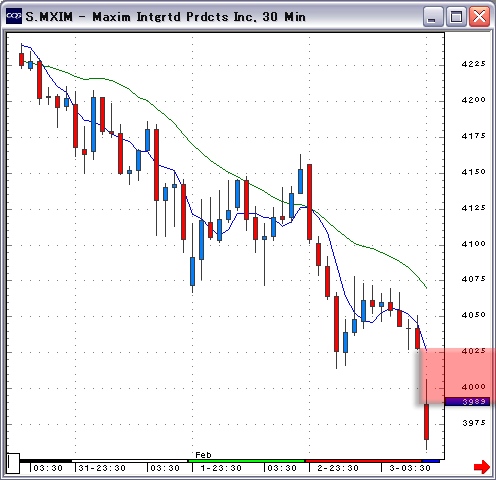Click the 4125 price axis label
496x480 pixels.
(473, 208)
